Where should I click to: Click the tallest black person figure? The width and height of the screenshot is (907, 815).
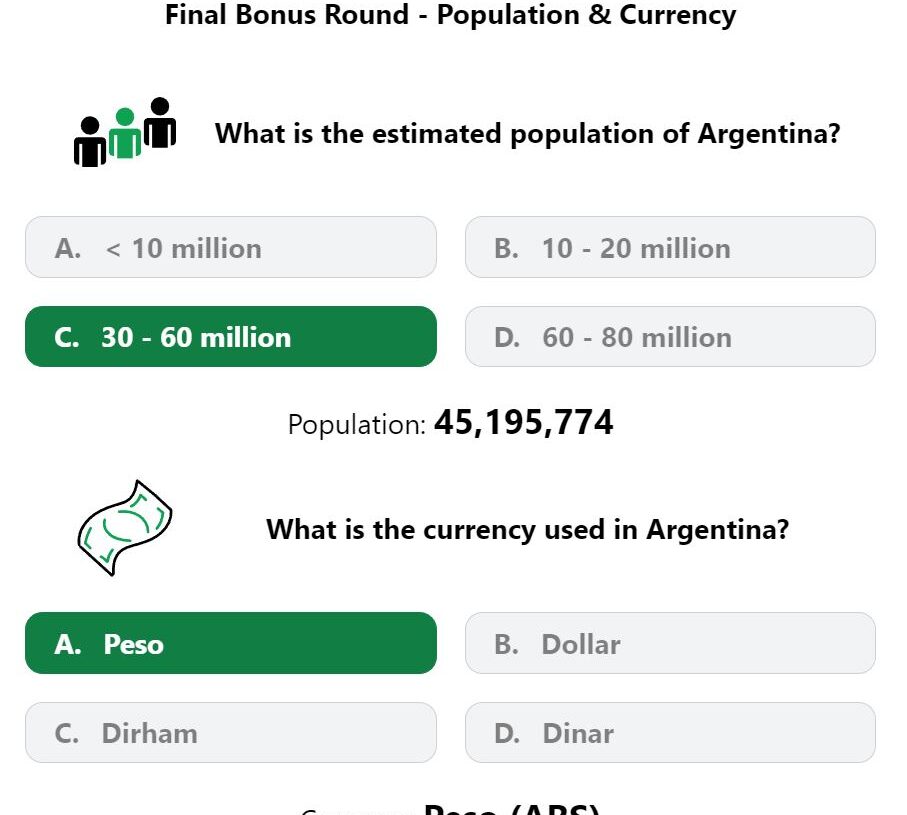[160, 122]
